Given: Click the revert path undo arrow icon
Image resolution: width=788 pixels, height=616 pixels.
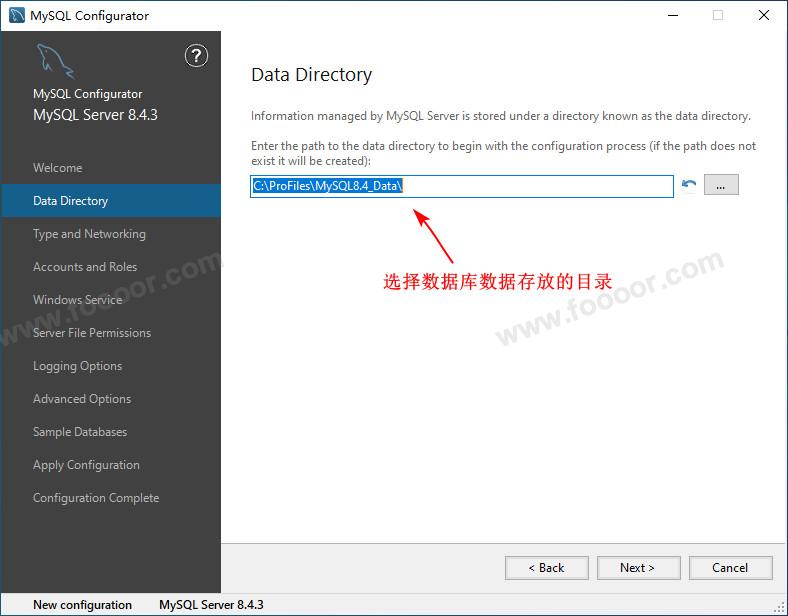Looking at the screenshot, I should pos(689,185).
